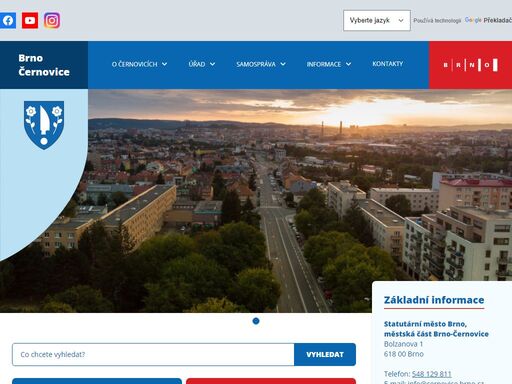Click the Brno-Černovice coat of arms

tap(44, 125)
